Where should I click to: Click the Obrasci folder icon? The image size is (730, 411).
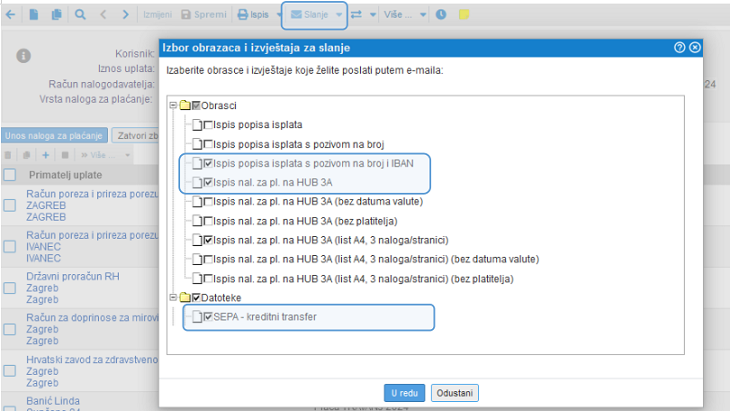pos(185,105)
